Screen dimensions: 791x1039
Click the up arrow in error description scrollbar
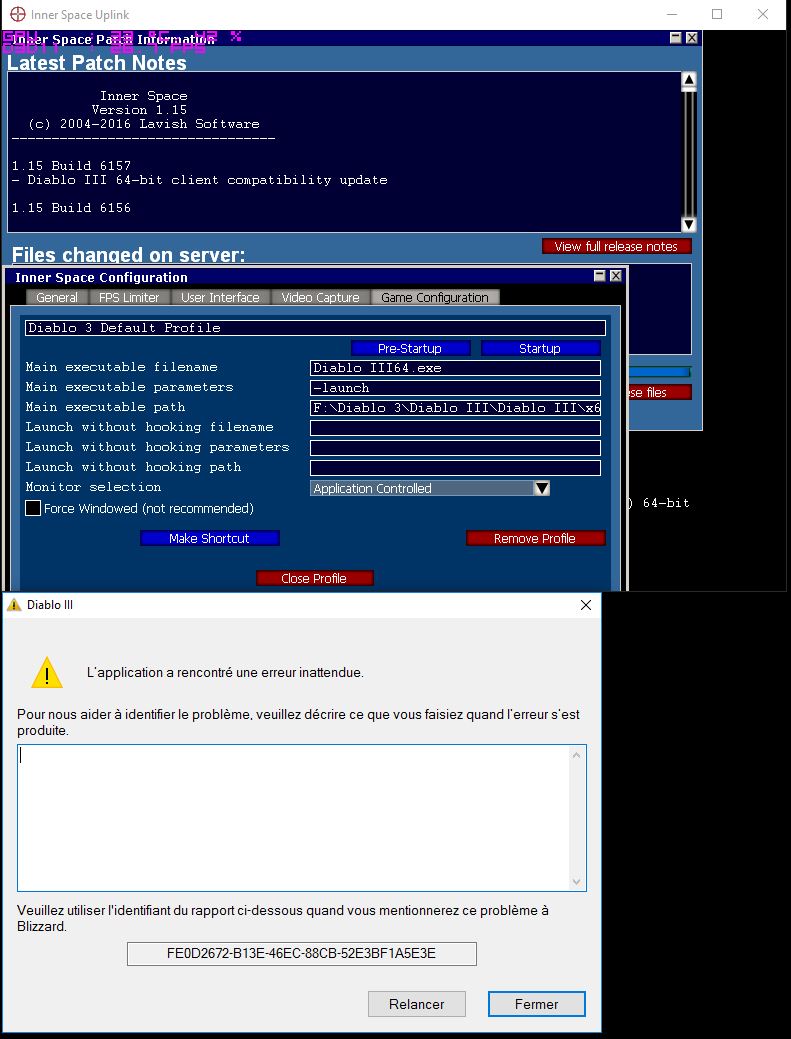(x=576, y=755)
